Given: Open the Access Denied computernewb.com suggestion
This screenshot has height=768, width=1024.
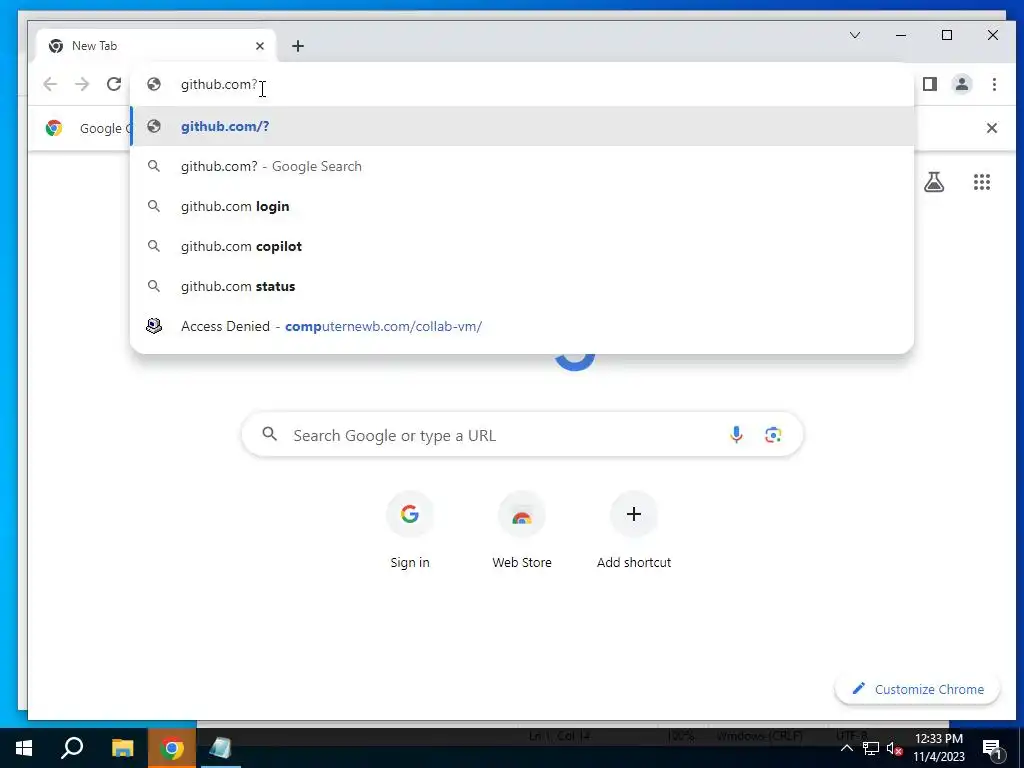Looking at the screenshot, I should [x=522, y=326].
